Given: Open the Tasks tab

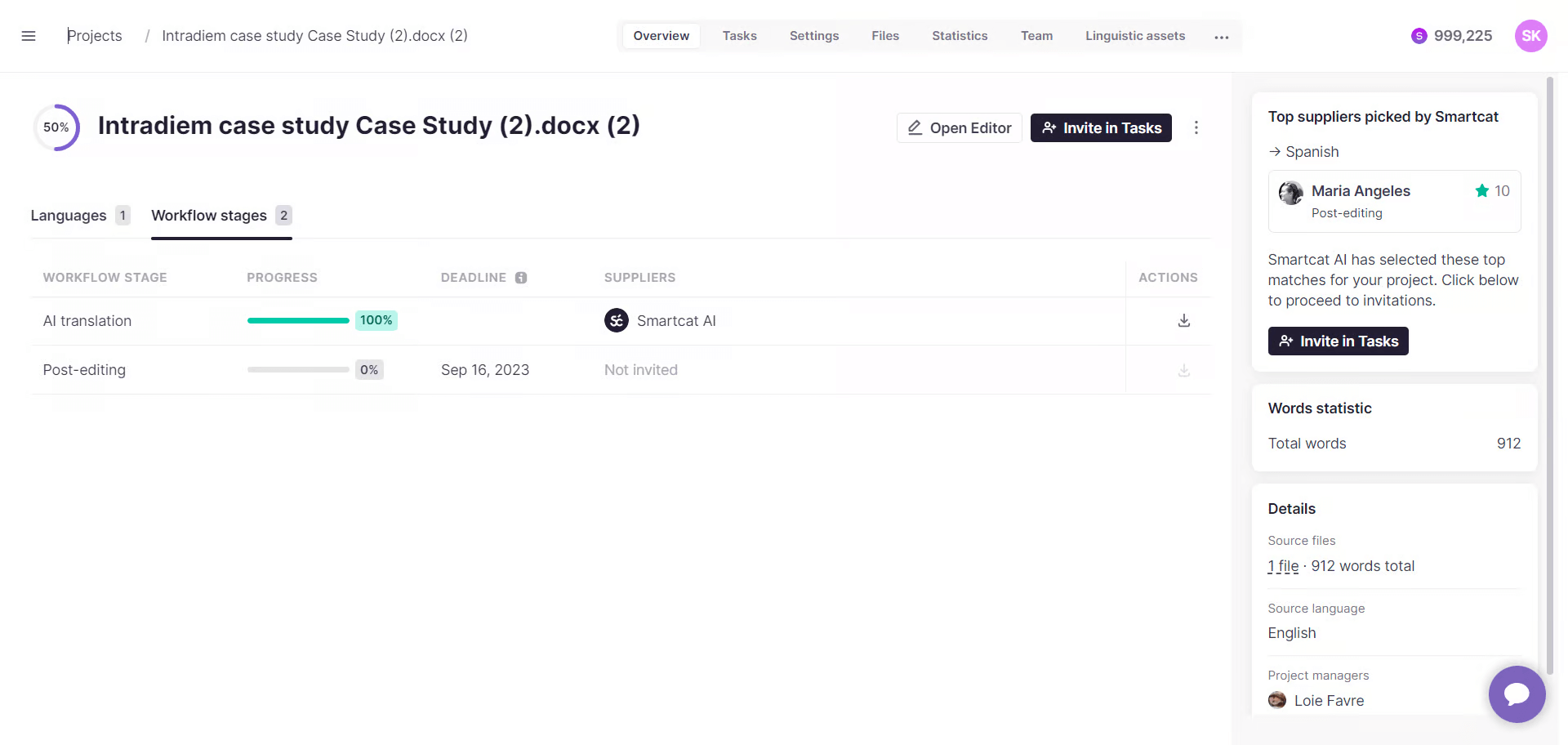Looking at the screenshot, I should (739, 36).
